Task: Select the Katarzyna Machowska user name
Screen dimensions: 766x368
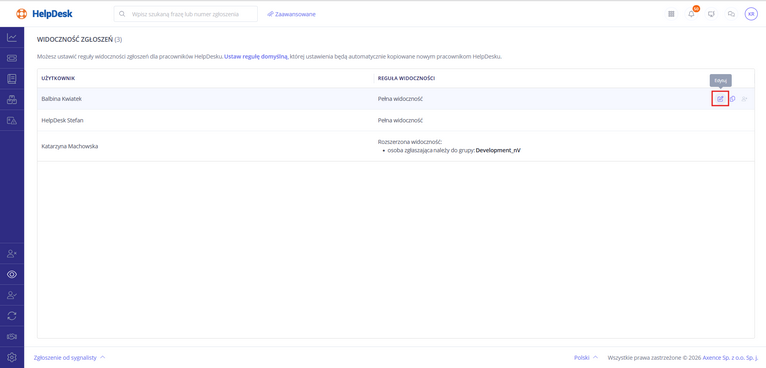Action: pos(70,146)
